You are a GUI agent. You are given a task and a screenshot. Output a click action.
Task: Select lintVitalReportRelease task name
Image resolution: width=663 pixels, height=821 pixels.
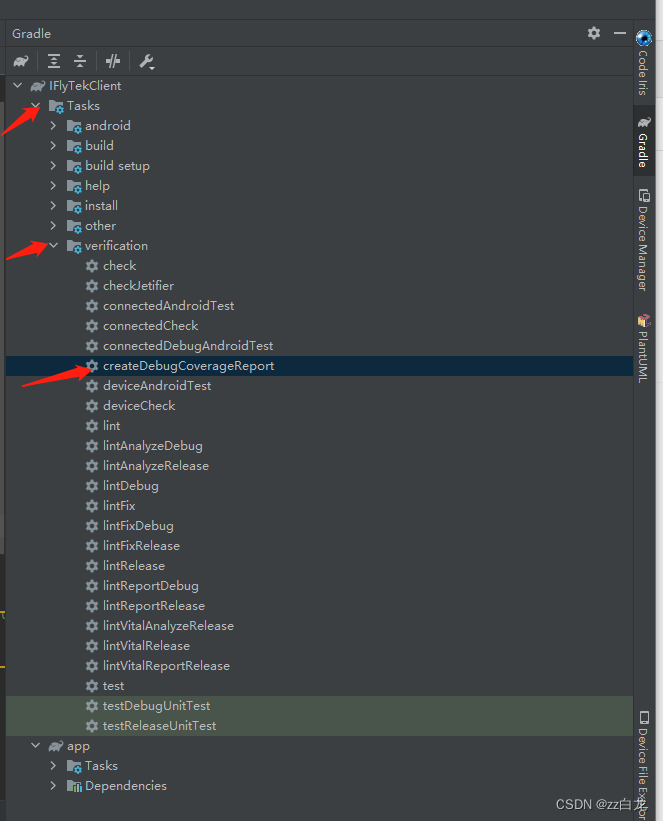[167, 665]
